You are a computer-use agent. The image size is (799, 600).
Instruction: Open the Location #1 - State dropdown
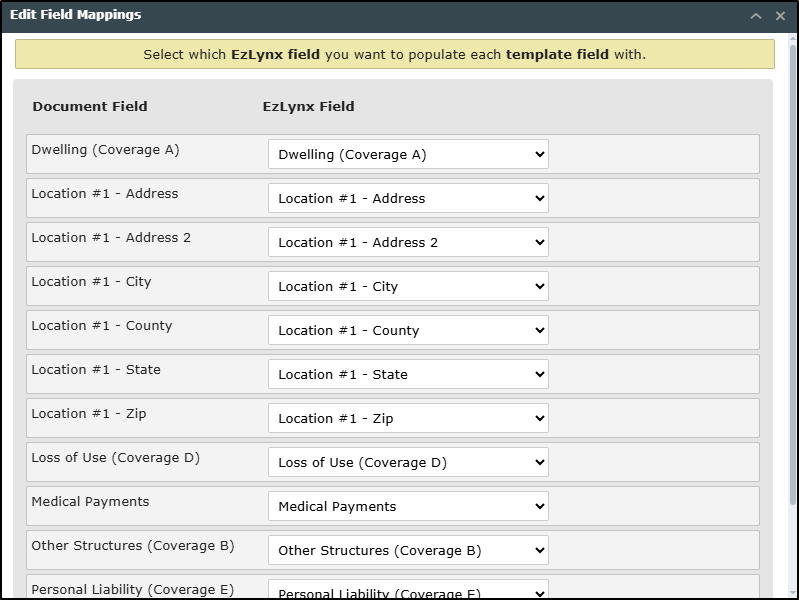coord(408,374)
